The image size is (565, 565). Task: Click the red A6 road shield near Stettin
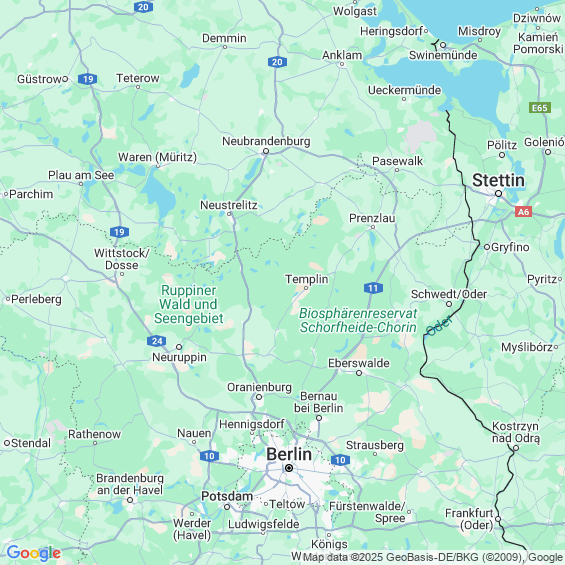click(524, 212)
